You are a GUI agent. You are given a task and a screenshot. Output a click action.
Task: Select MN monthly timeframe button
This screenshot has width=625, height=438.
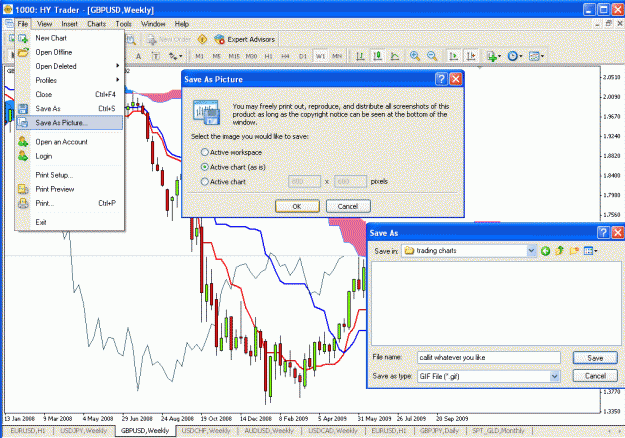pyautogui.click(x=337, y=56)
